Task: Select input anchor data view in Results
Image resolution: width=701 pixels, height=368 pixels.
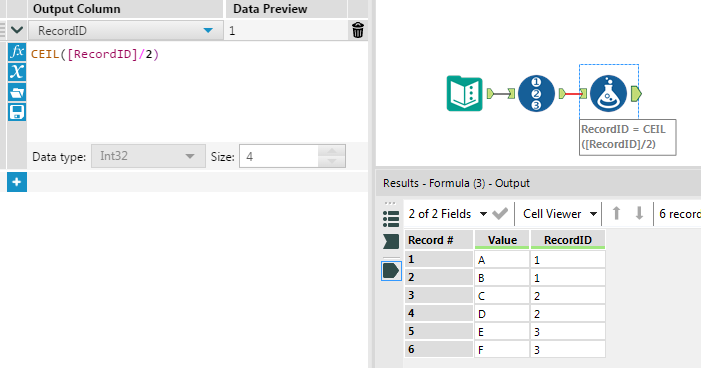Action: click(391, 241)
